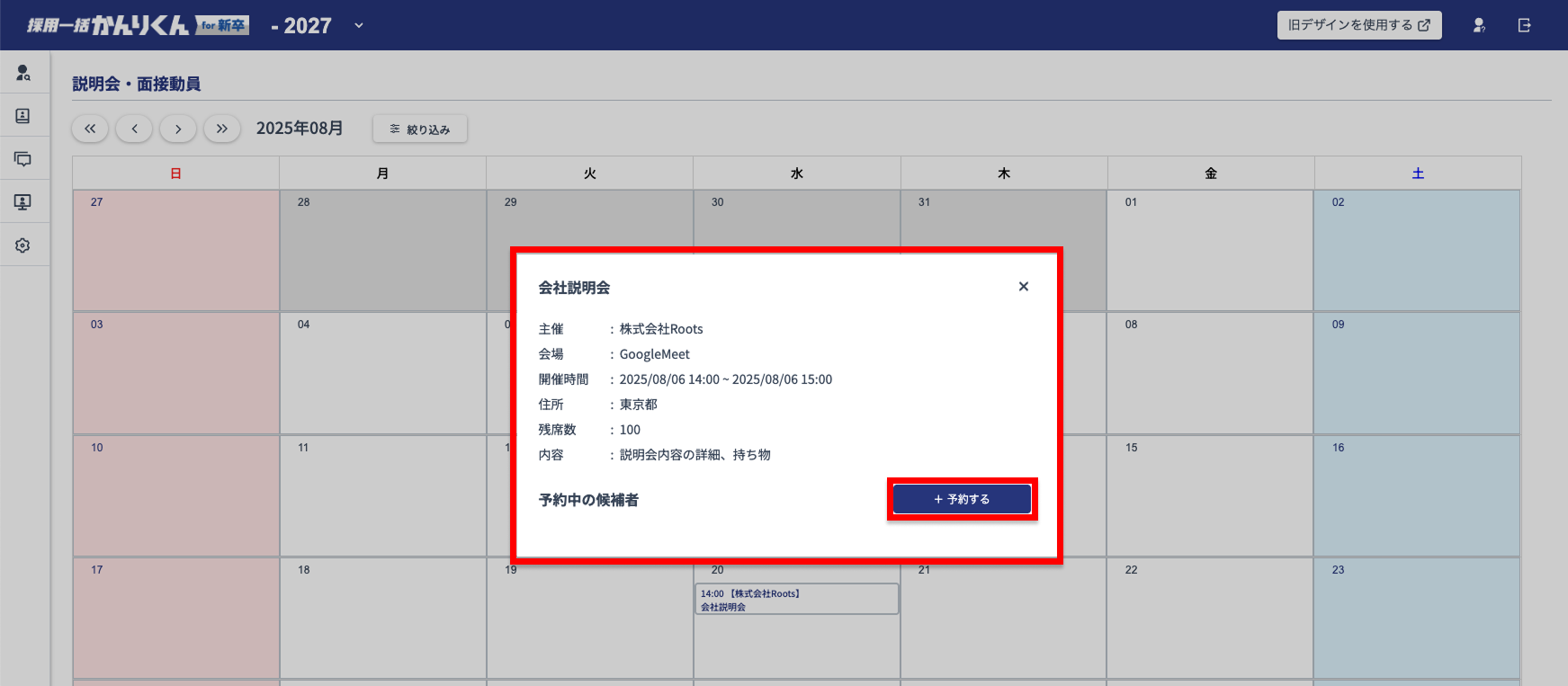1568x686 pixels.
Task: Jump forward with the double-right arrow
Action: (222, 129)
